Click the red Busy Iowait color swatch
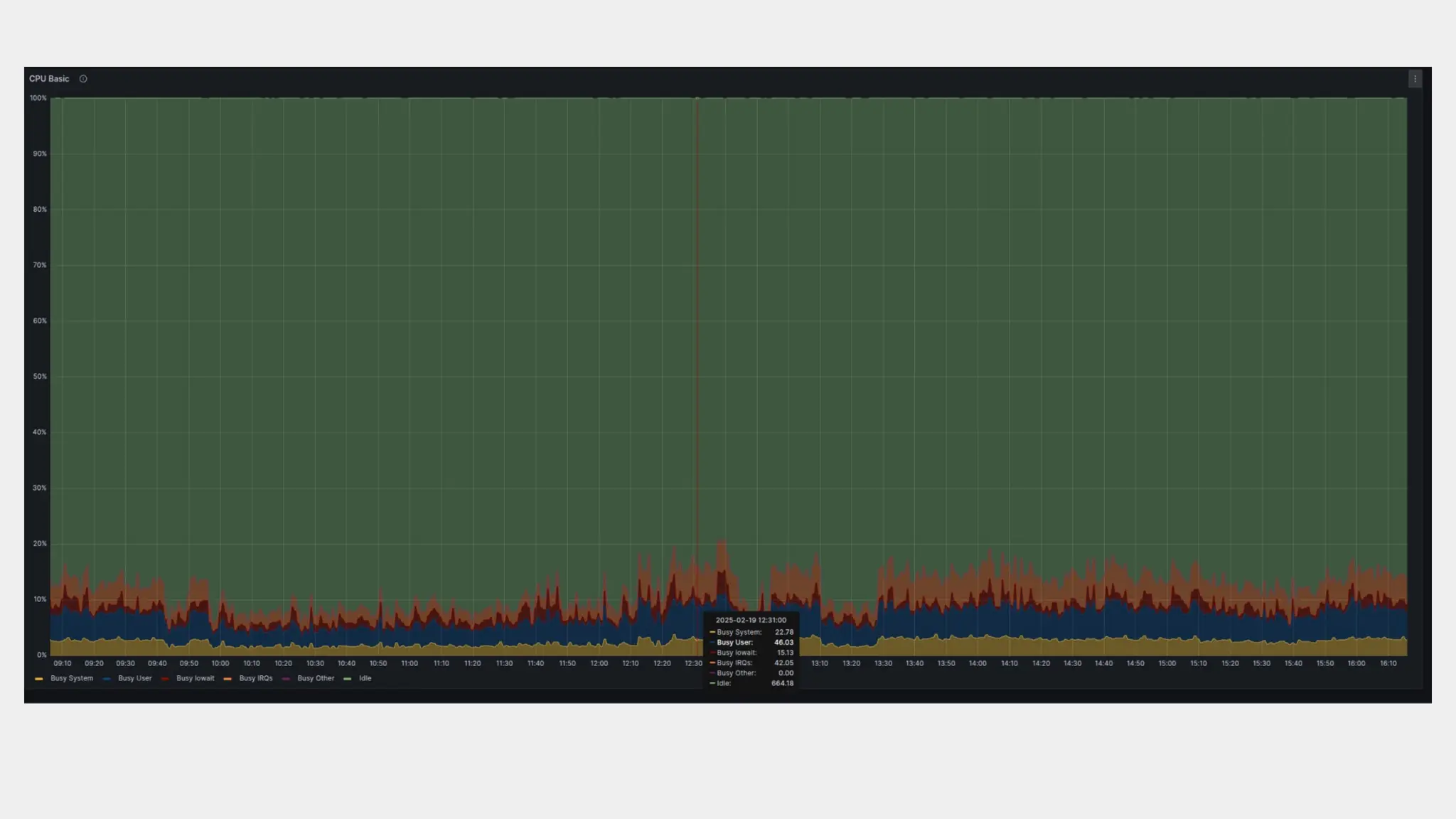Viewport: 1456px width, 819px height. click(x=165, y=679)
